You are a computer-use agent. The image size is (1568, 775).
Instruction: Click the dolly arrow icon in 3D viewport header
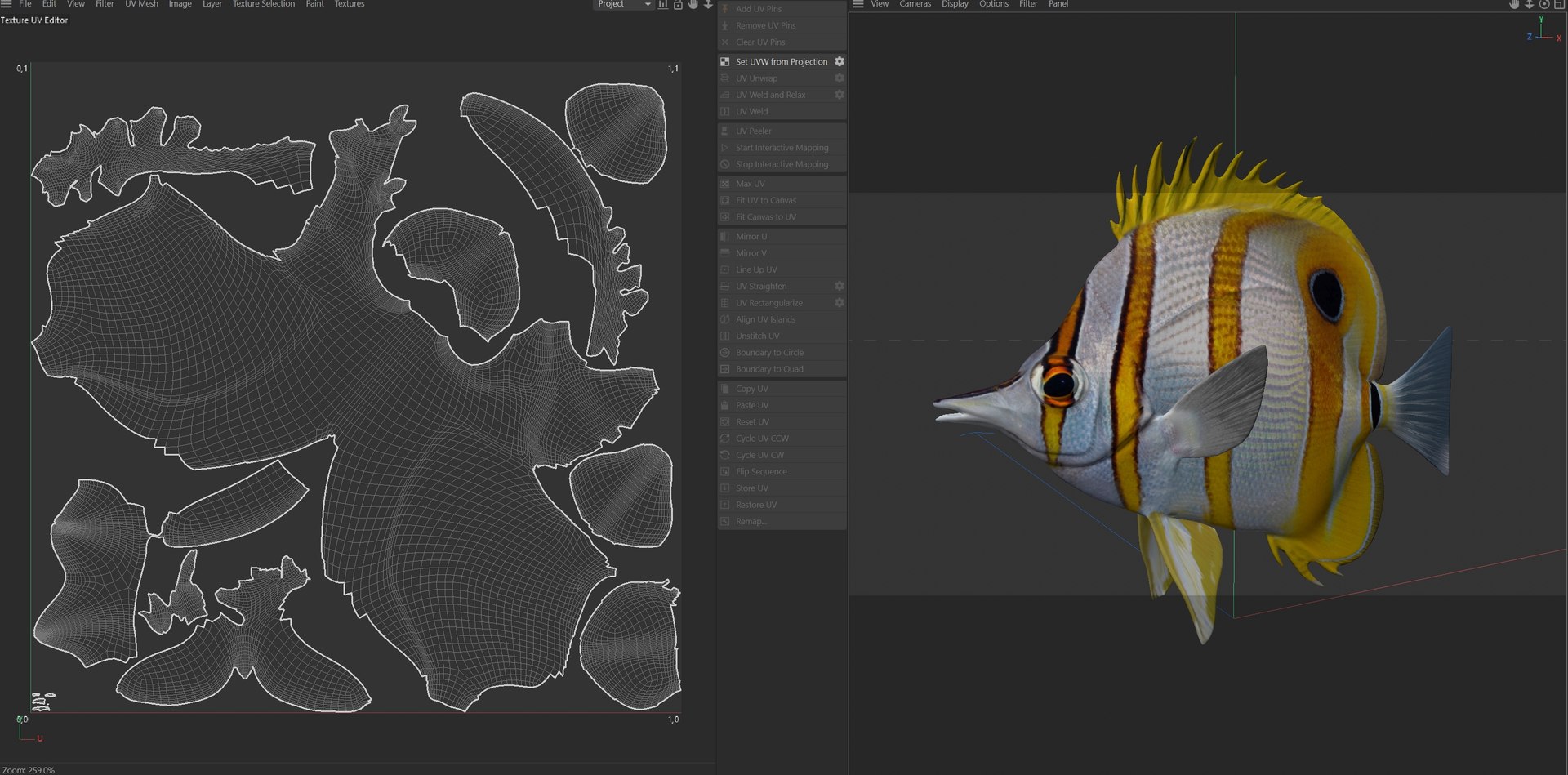1530,4
